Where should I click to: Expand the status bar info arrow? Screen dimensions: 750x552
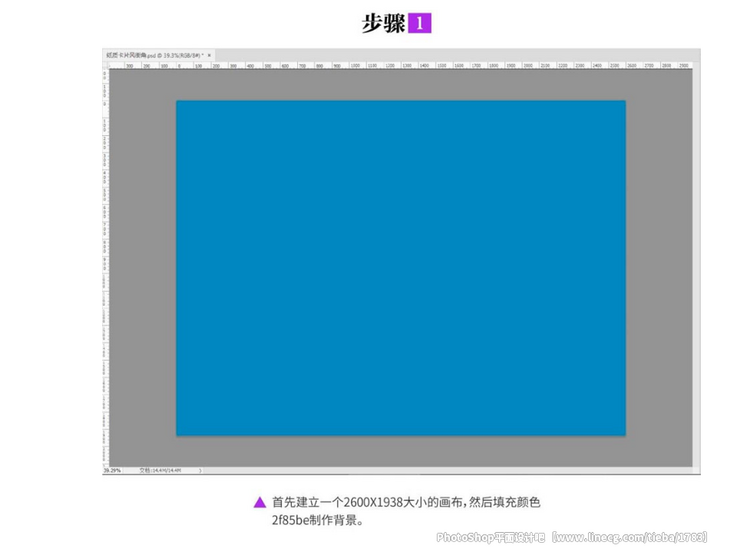(200, 471)
